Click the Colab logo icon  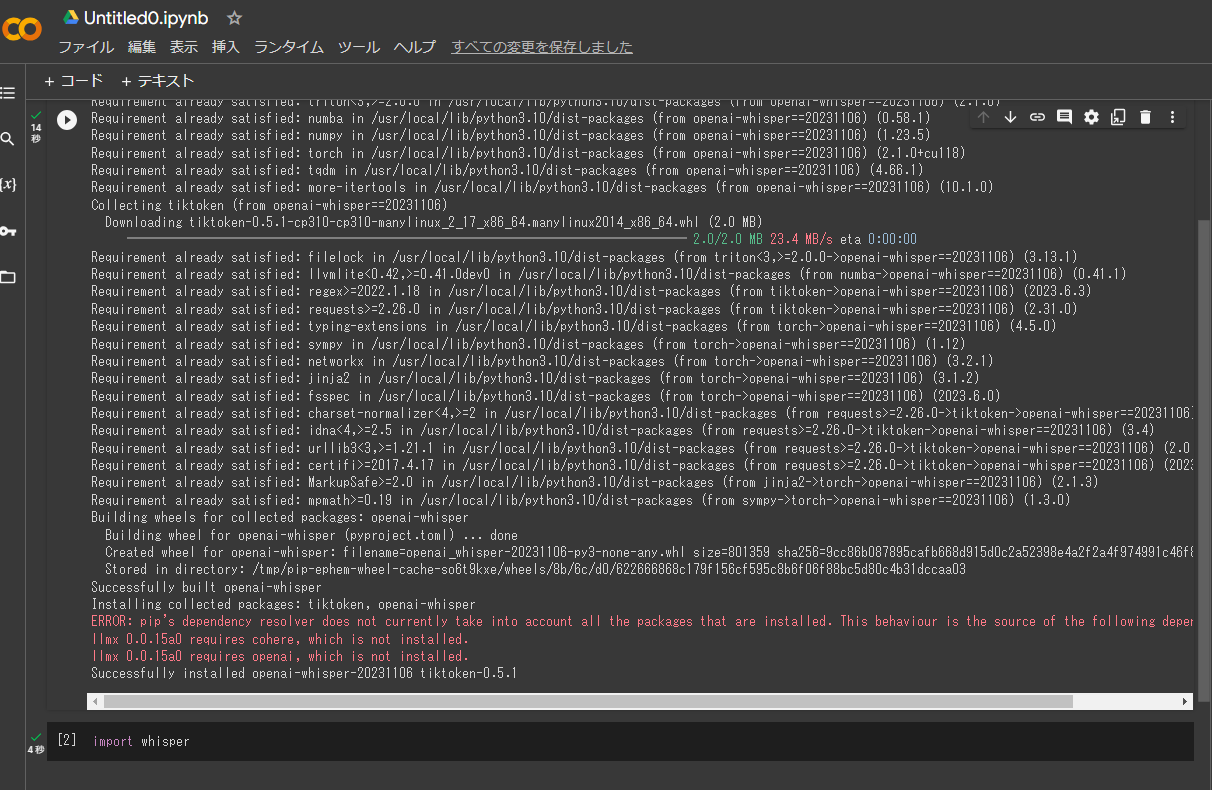(x=21, y=30)
